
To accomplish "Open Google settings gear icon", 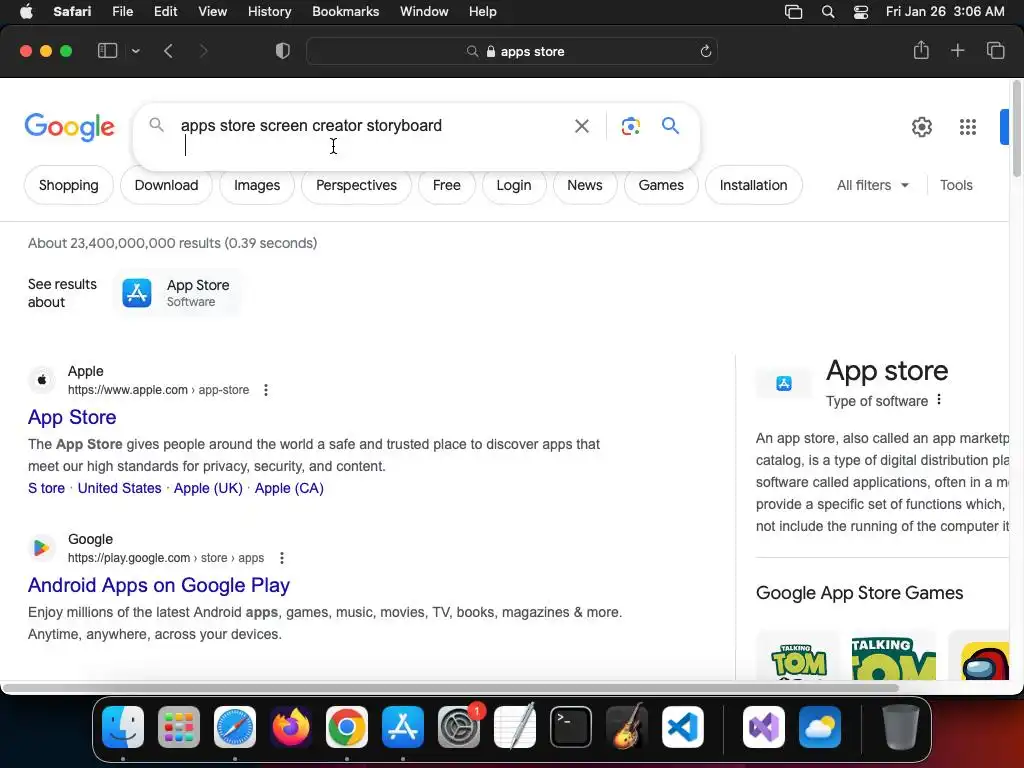I will coord(921,127).
